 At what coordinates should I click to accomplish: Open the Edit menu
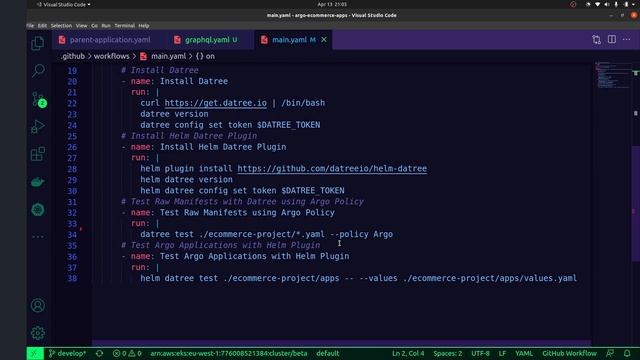point(42,26)
